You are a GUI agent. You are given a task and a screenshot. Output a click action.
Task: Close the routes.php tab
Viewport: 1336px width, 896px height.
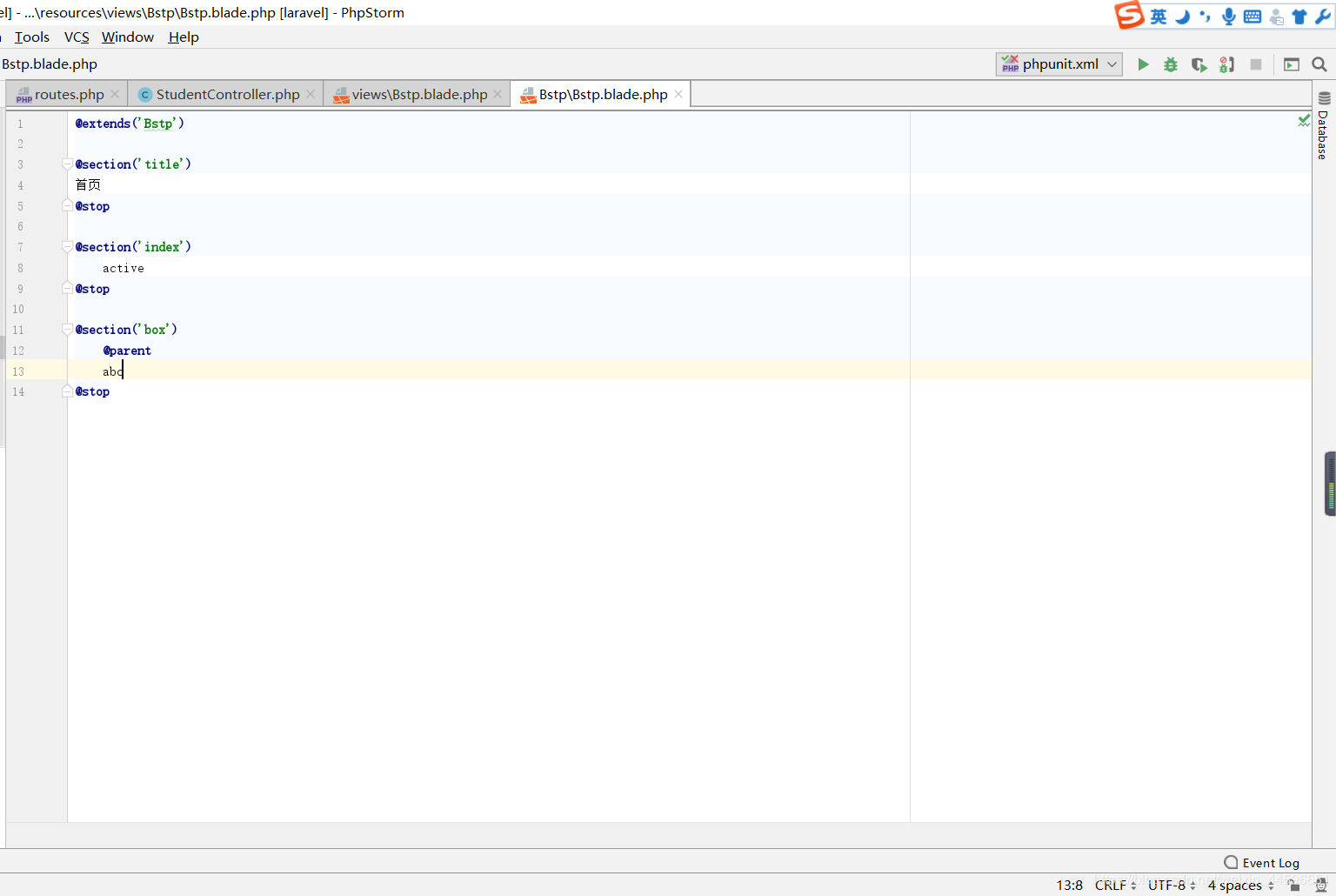(115, 95)
